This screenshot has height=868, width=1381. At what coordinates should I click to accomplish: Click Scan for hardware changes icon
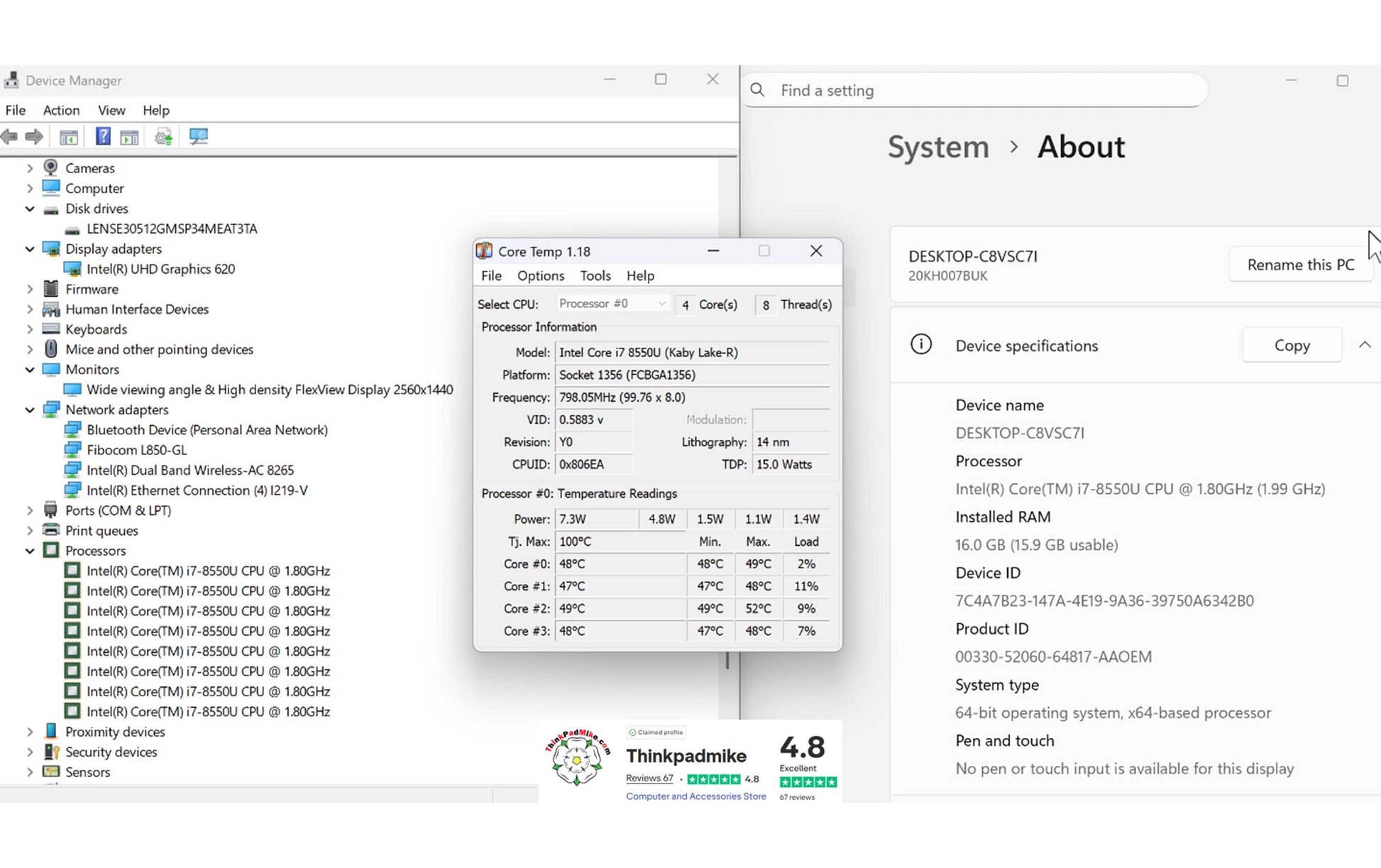tap(198, 136)
